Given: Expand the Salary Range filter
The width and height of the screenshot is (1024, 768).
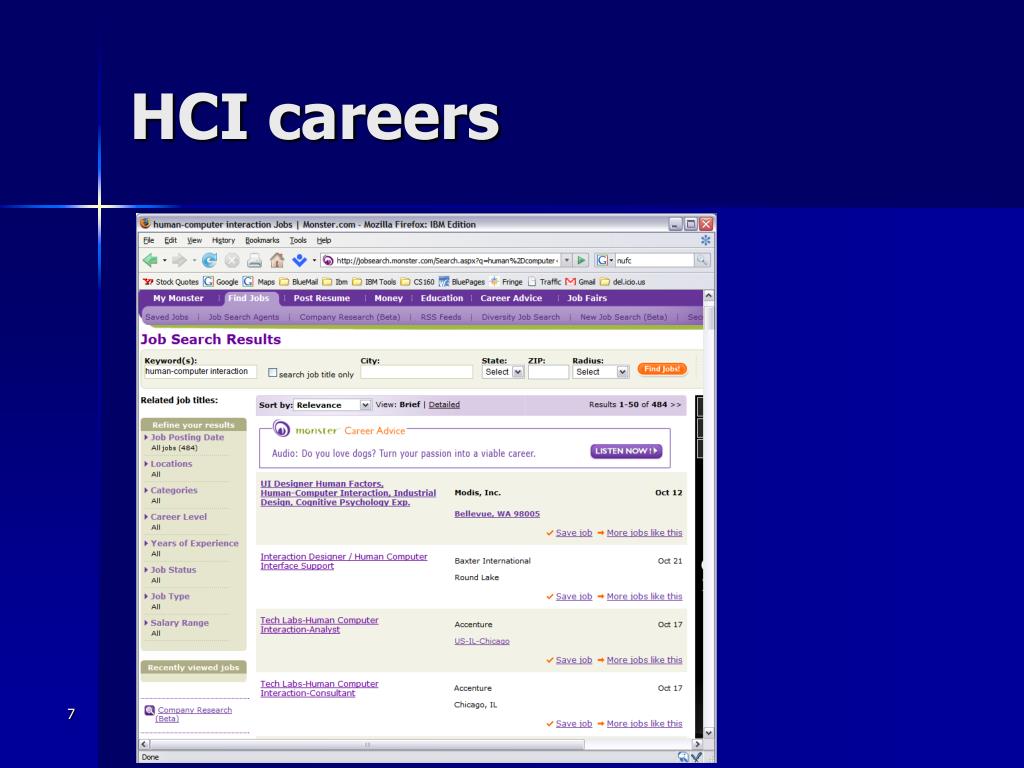Looking at the screenshot, I should (x=180, y=623).
